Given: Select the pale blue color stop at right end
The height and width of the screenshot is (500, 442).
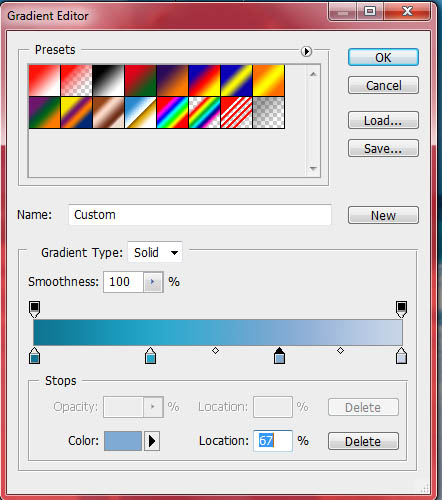Looking at the screenshot, I should (x=401, y=355).
